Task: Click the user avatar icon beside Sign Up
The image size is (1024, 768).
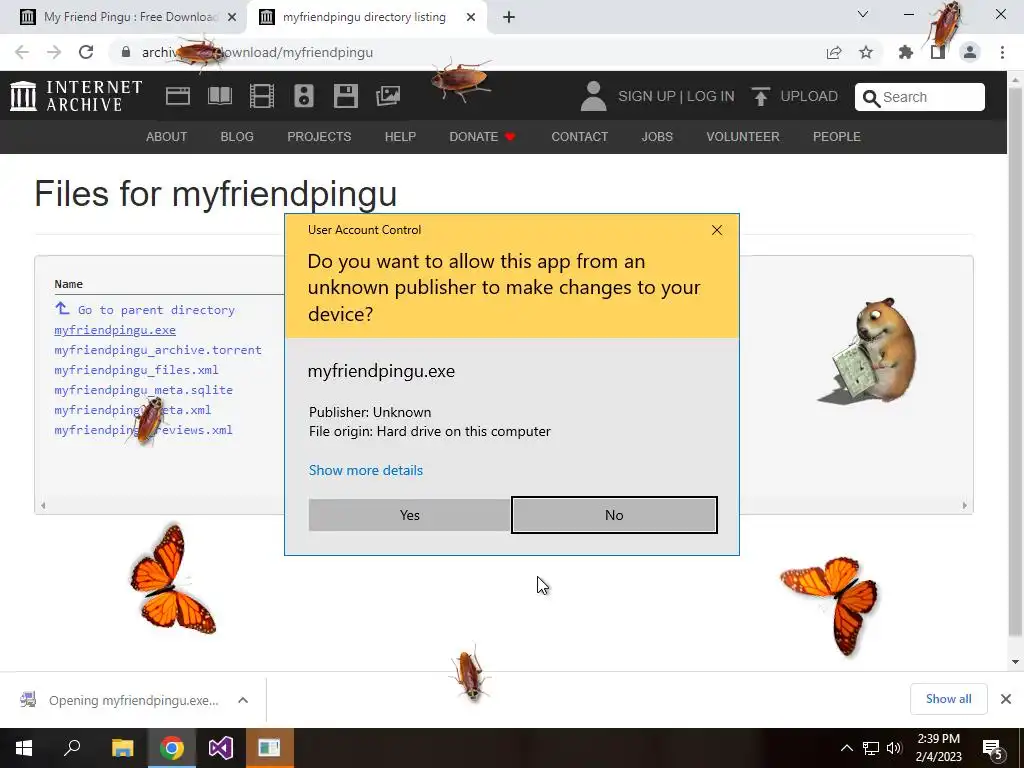Action: point(593,96)
